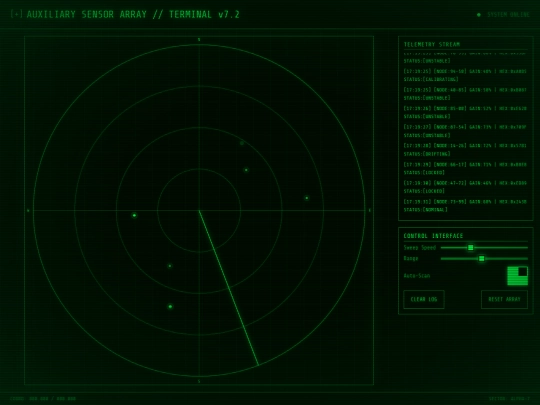Select the log line timestamped 17:39:29
The height and width of the screenshot is (405, 540).
tap(465, 168)
